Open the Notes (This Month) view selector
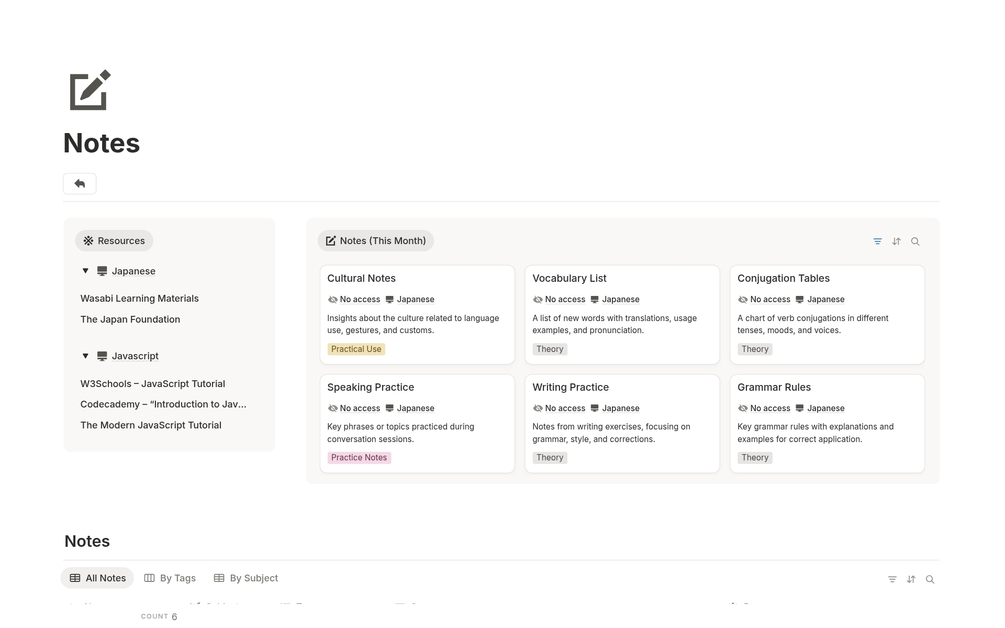 [376, 241]
